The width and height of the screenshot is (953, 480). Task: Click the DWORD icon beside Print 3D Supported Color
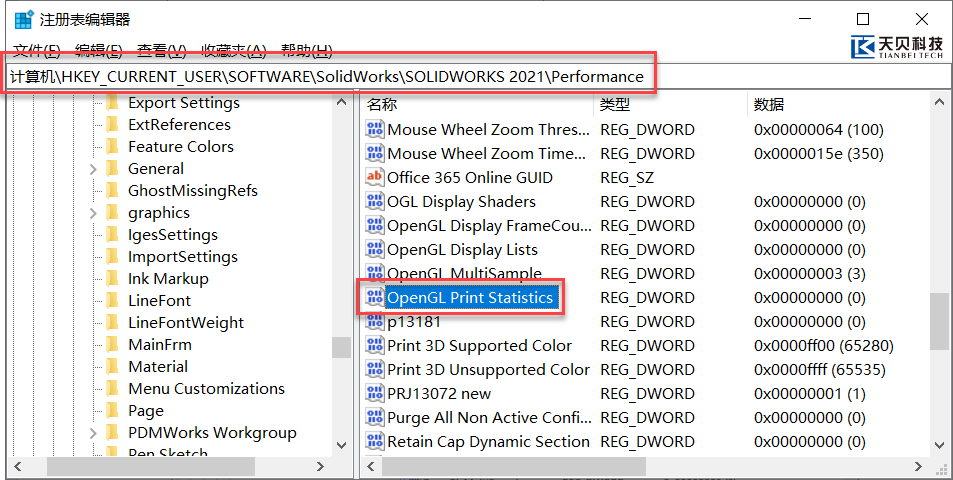(374, 346)
